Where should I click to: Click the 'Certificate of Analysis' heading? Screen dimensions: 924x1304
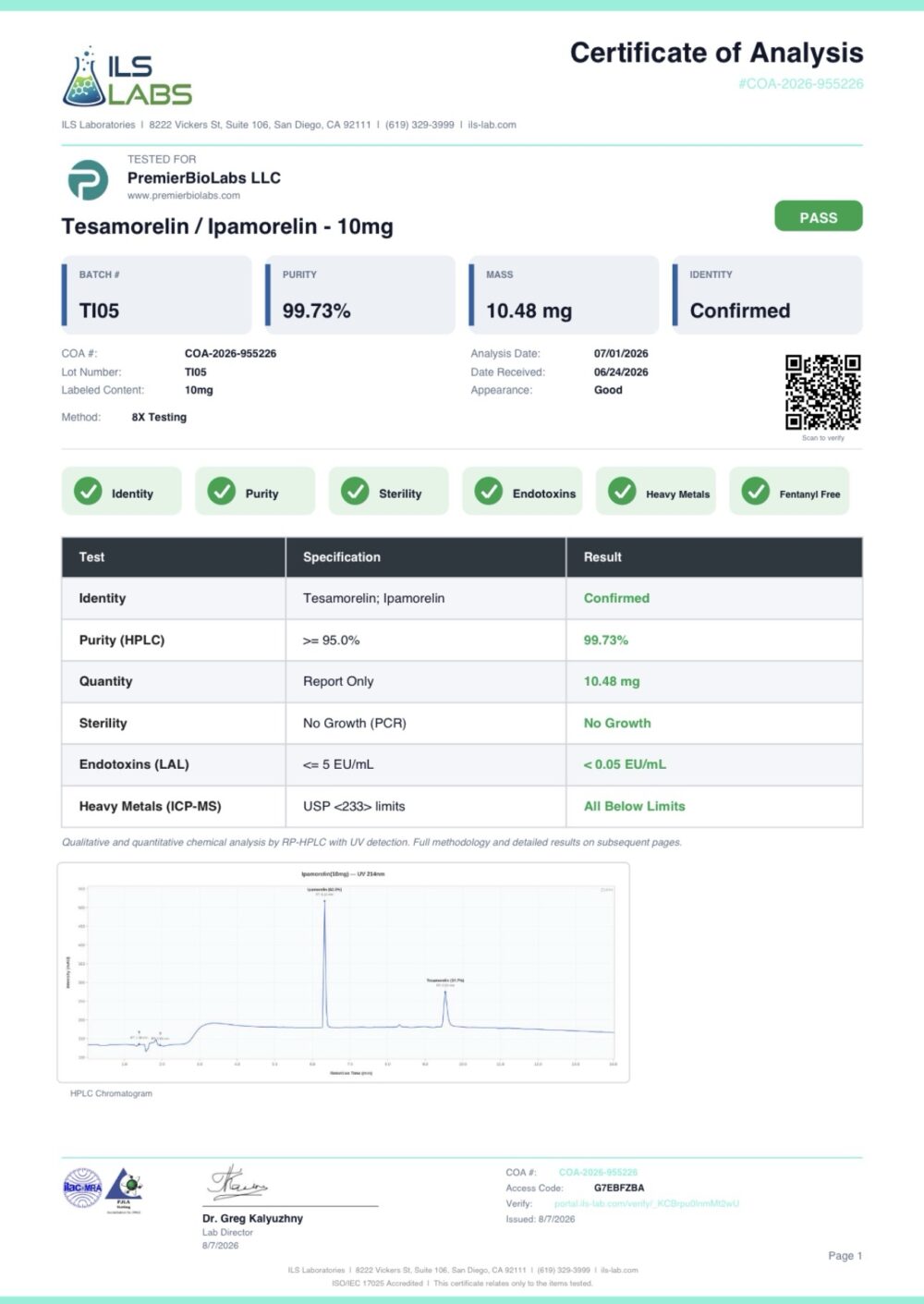coord(716,53)
